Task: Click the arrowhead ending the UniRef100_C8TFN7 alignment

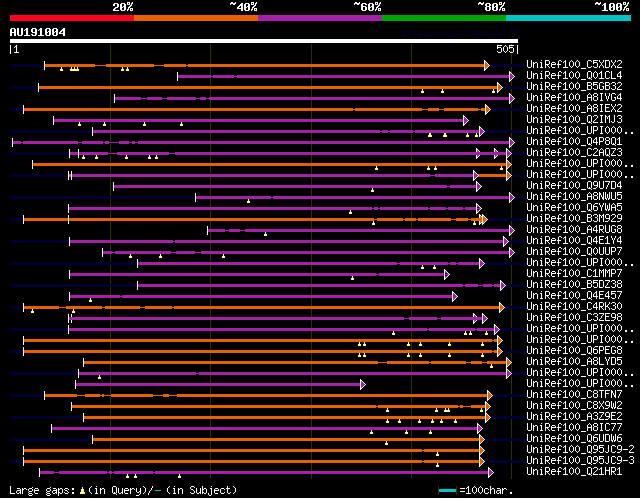Action: coord(490,396)
